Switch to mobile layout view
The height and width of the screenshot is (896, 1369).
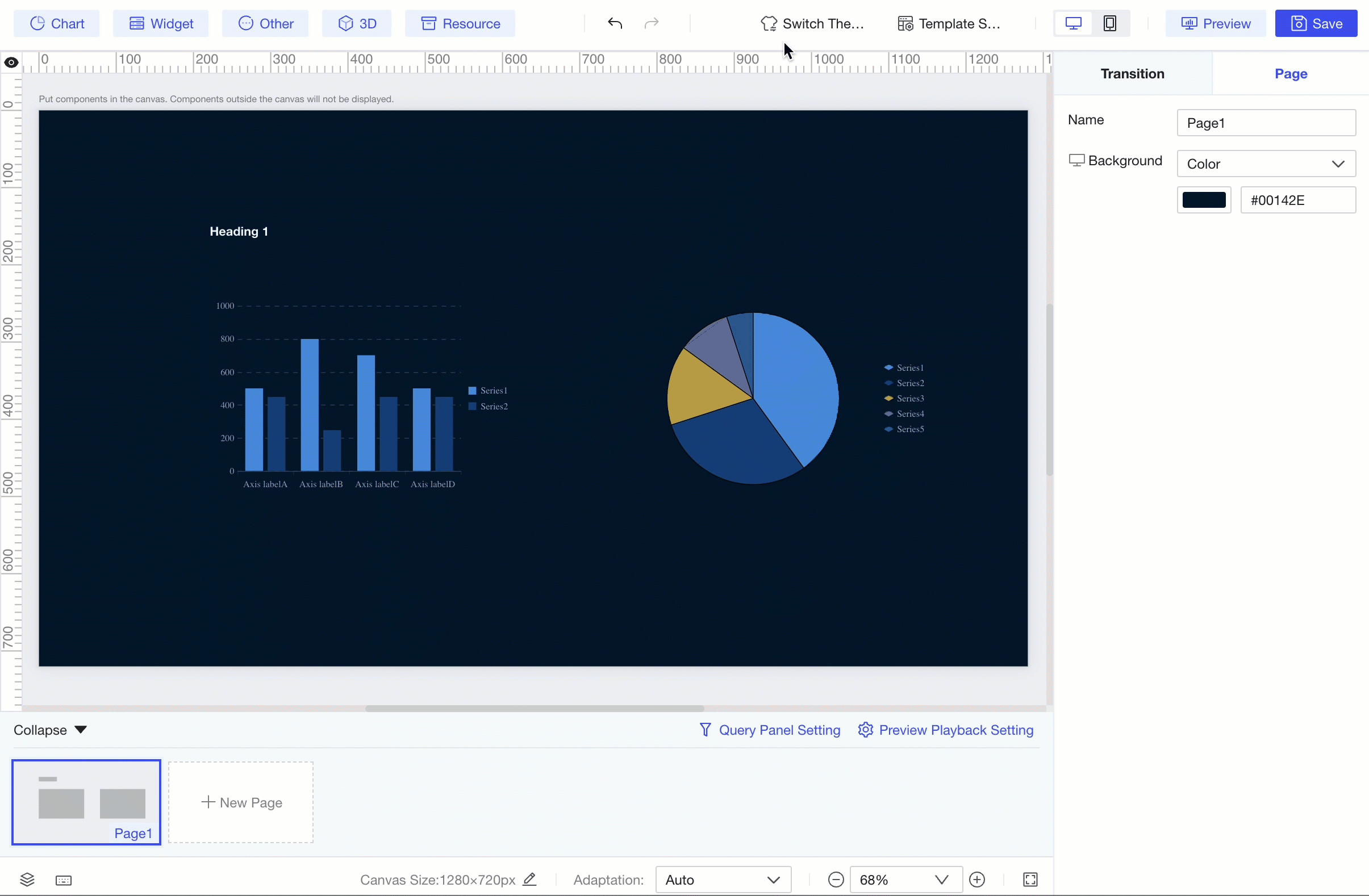[x=1110, y=24]
